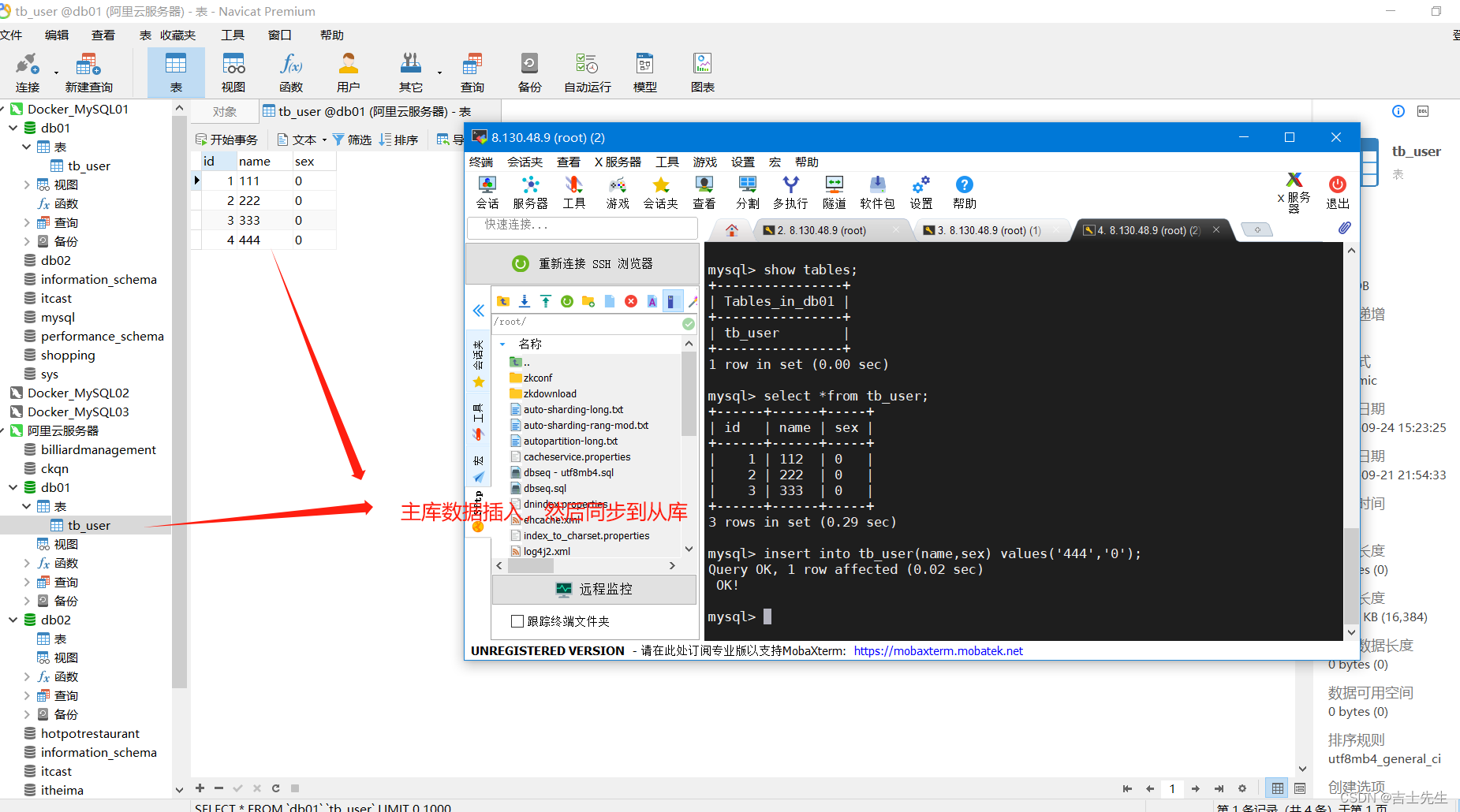
Task: Click the Function f(x) toolbar icon
Action: [291, 72]
